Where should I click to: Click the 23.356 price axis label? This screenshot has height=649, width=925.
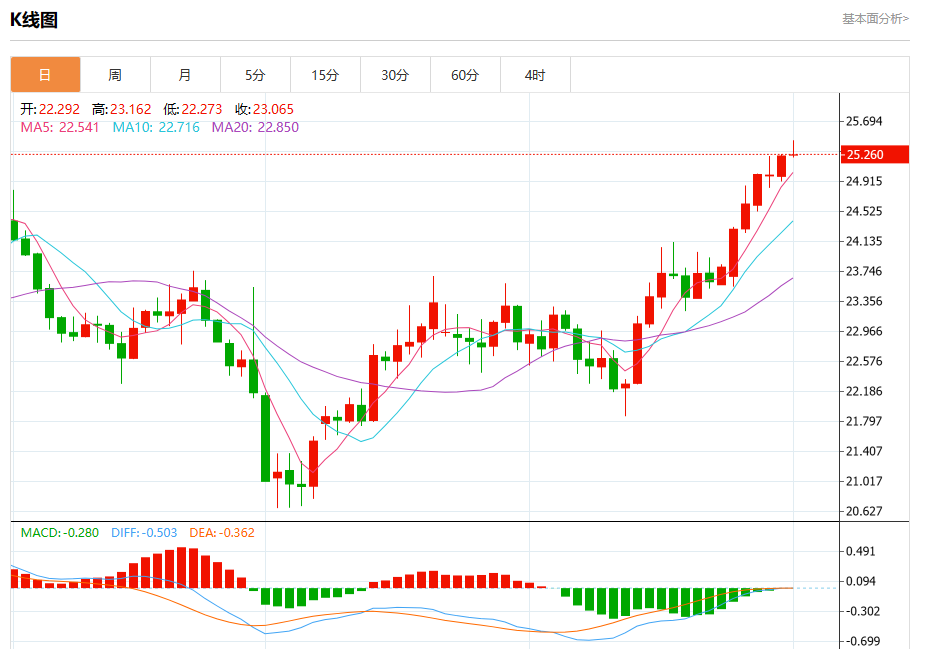tap(864, 301)
